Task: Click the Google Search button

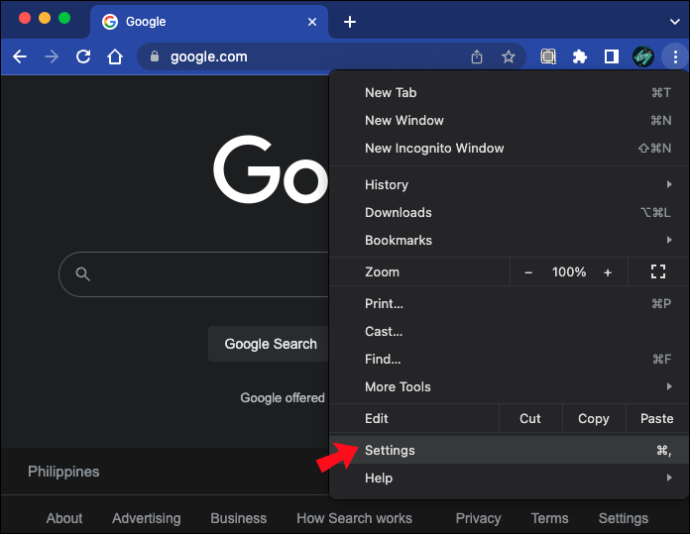Action: pyautogui.click(x=268, y=344)
